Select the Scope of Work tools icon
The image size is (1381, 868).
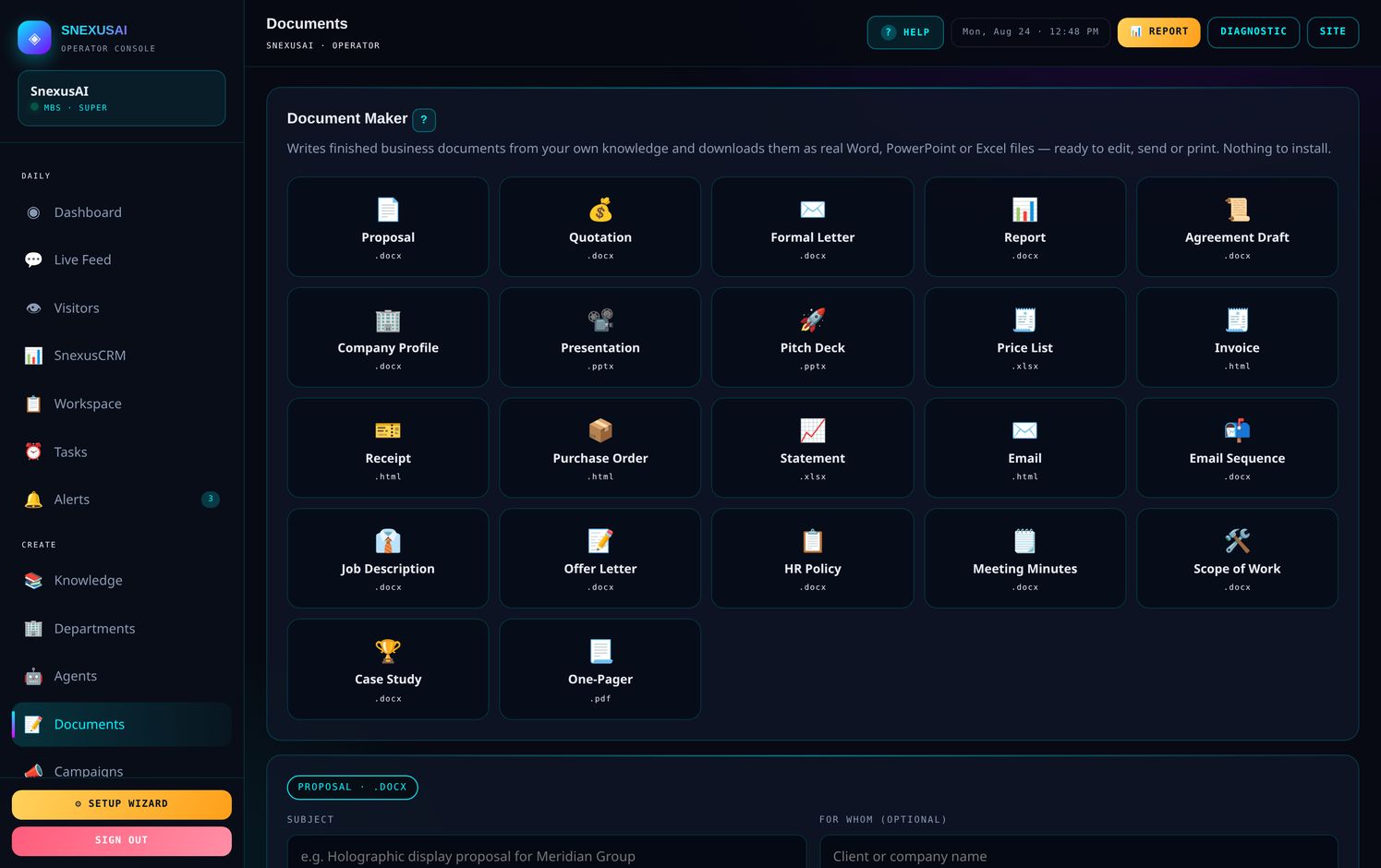tap(1237, 541)
